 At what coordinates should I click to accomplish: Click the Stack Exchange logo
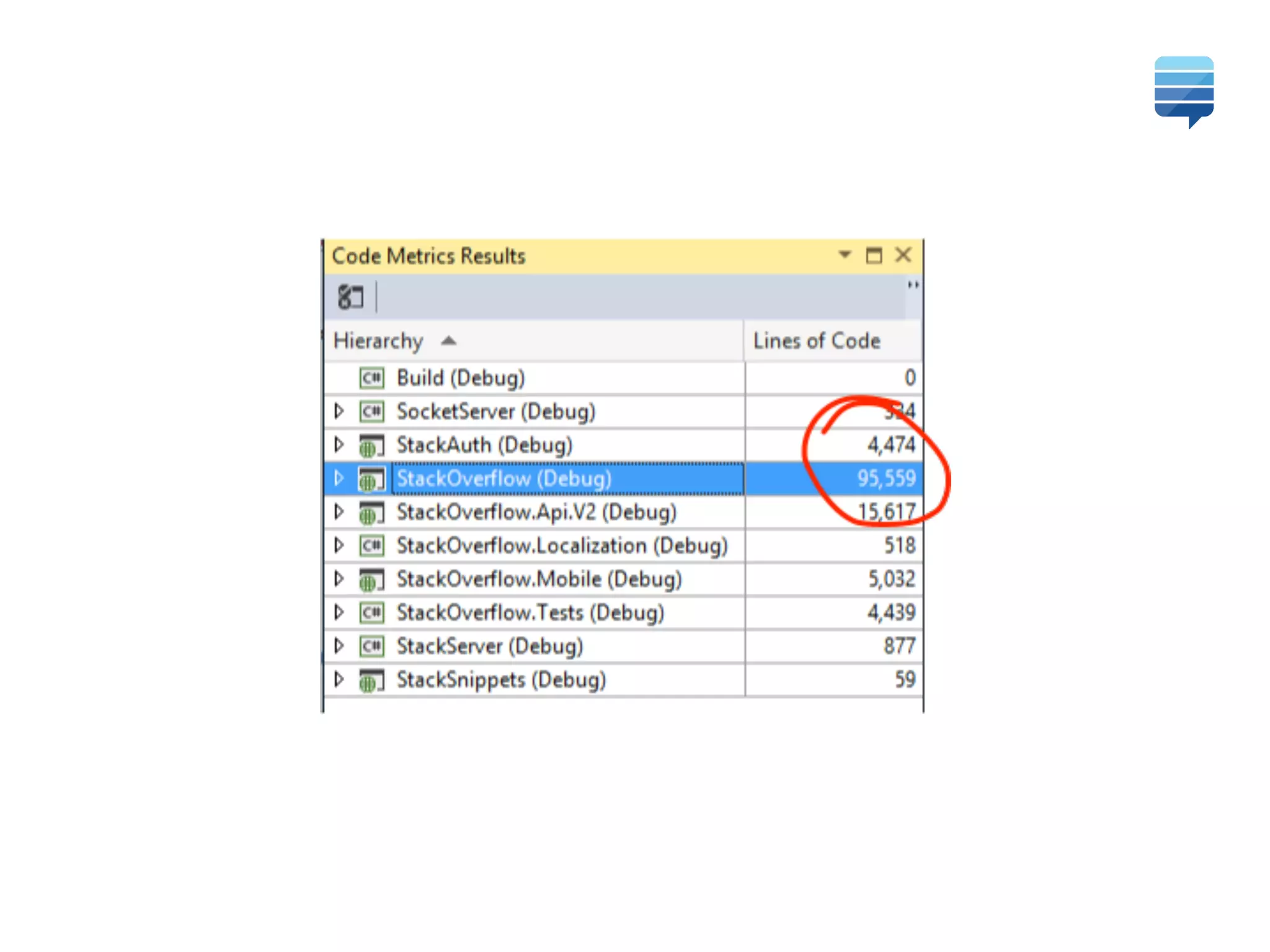click(1184, 92)
